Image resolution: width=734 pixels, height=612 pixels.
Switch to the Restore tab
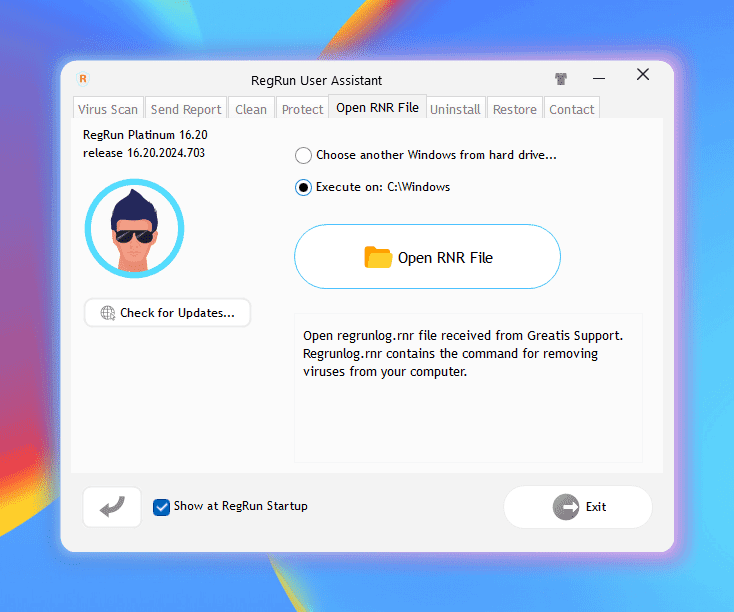[x=514, y=109]
